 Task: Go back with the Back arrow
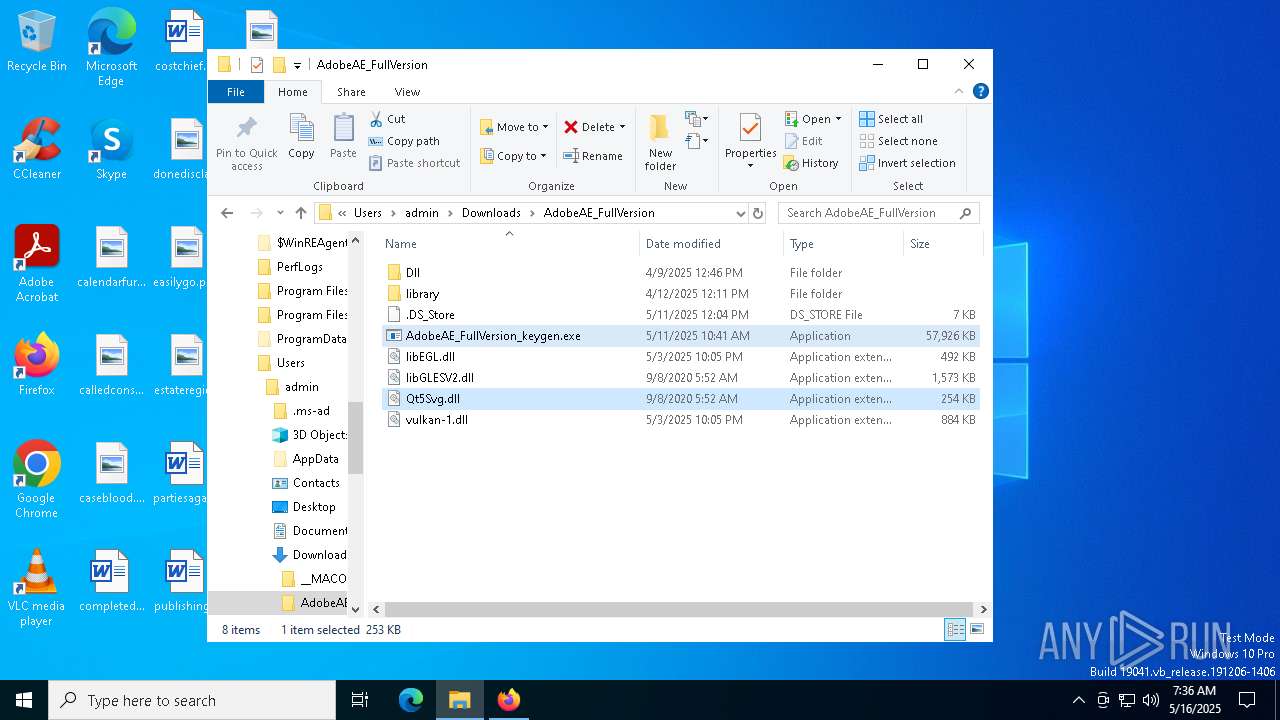coord(227,213)
